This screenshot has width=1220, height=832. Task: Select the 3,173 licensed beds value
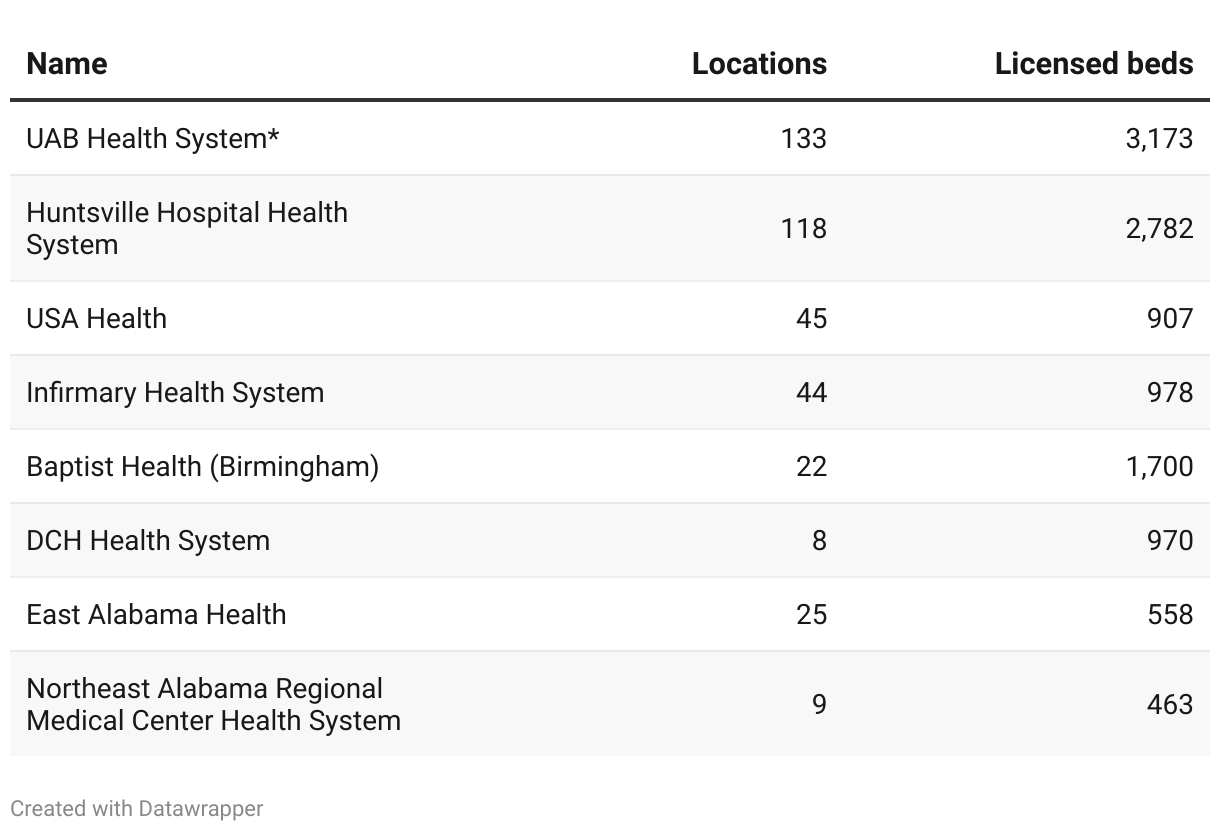click(1159, 138)
